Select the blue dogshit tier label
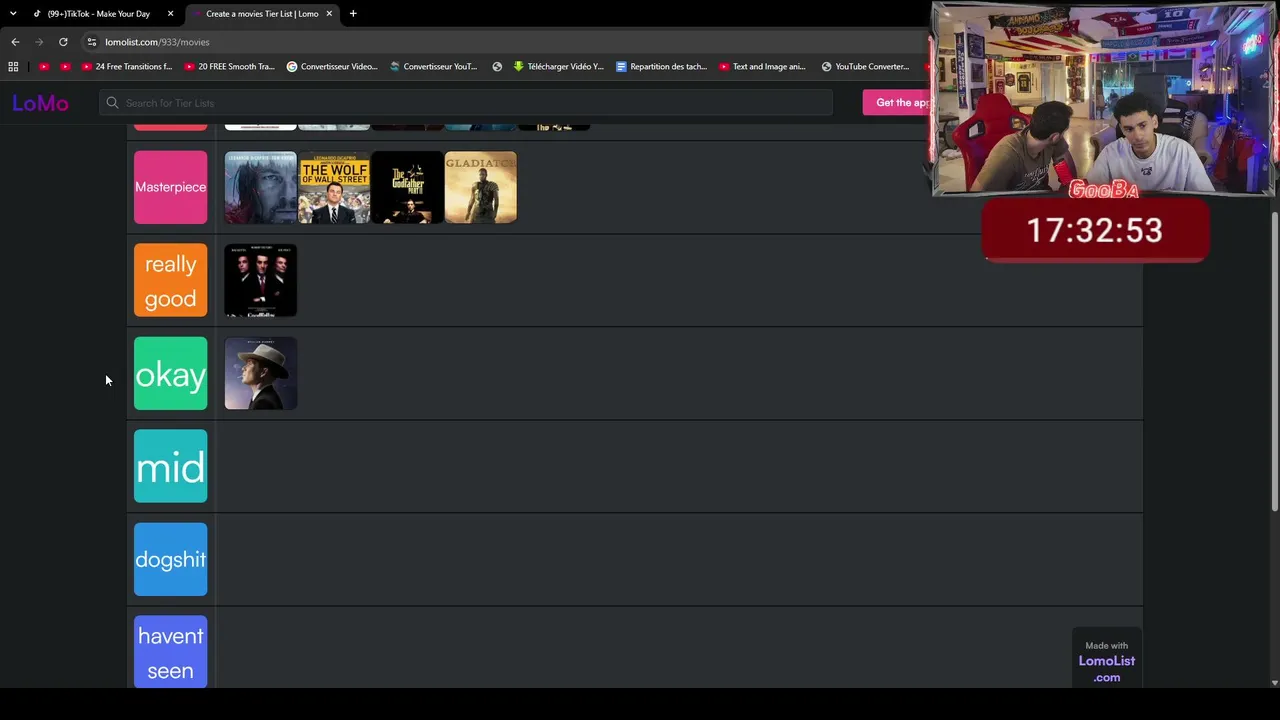Image resolution: width=1280 pixels, height=720 pixels. [171, 559]
